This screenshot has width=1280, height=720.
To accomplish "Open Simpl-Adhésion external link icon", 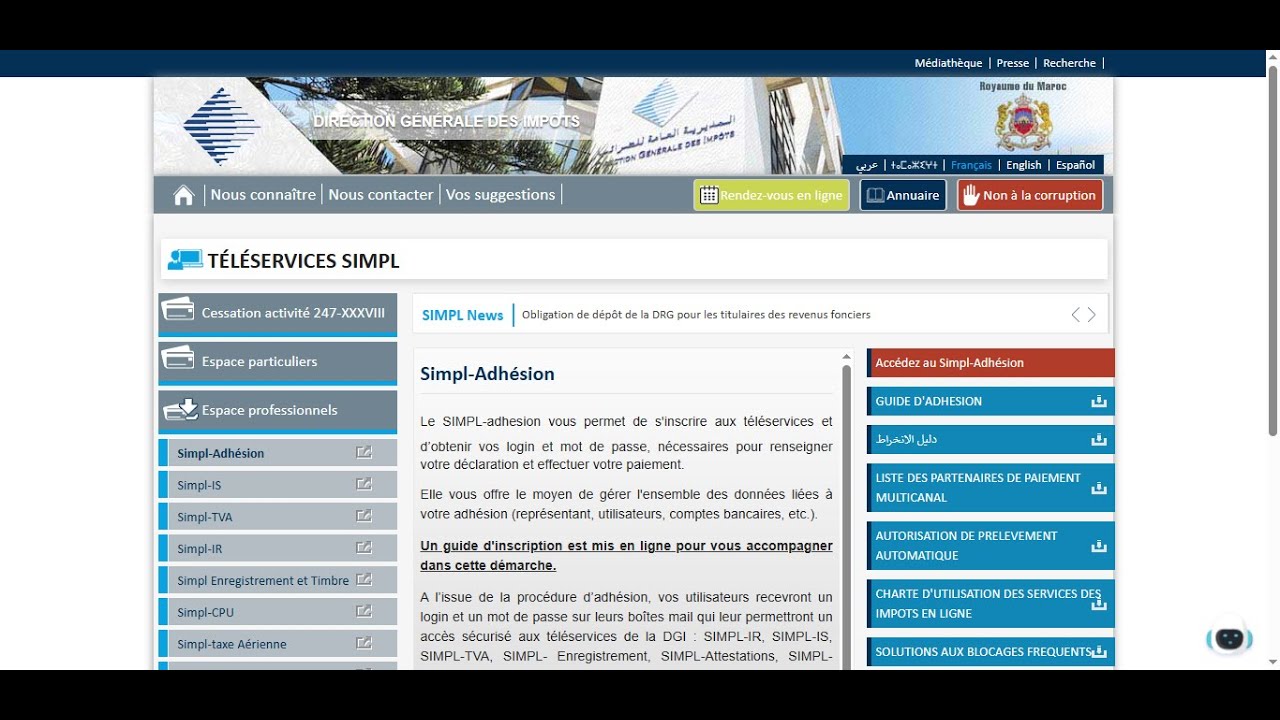I will [x=364, y=453].
